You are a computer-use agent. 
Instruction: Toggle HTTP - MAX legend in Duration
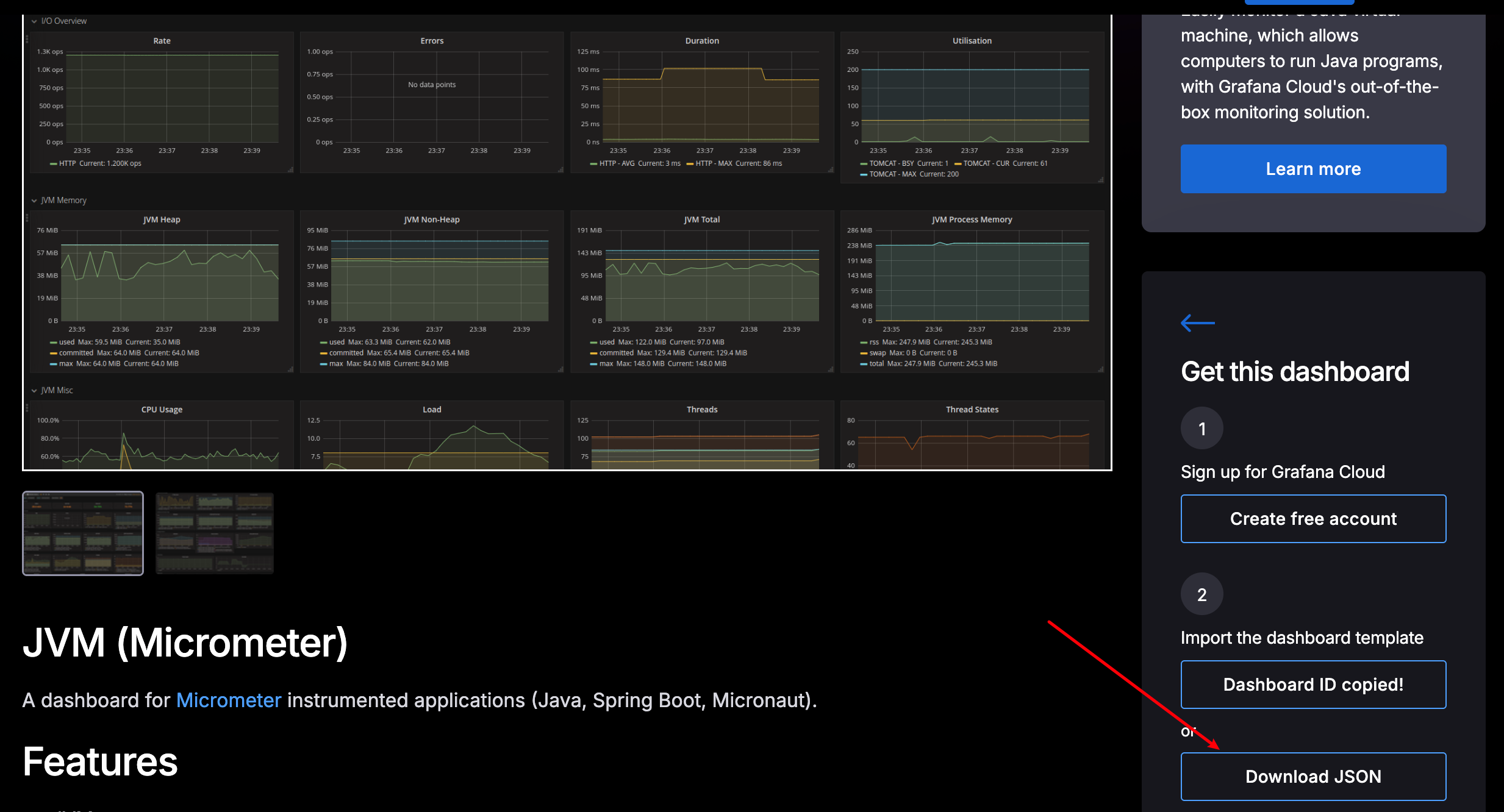tap(713, 163)
